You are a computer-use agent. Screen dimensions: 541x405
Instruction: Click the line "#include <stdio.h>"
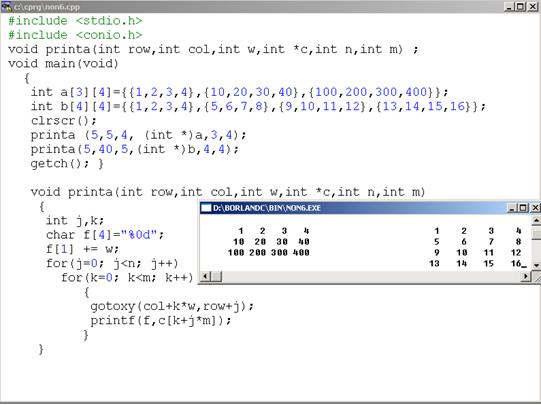pos(75,21)
